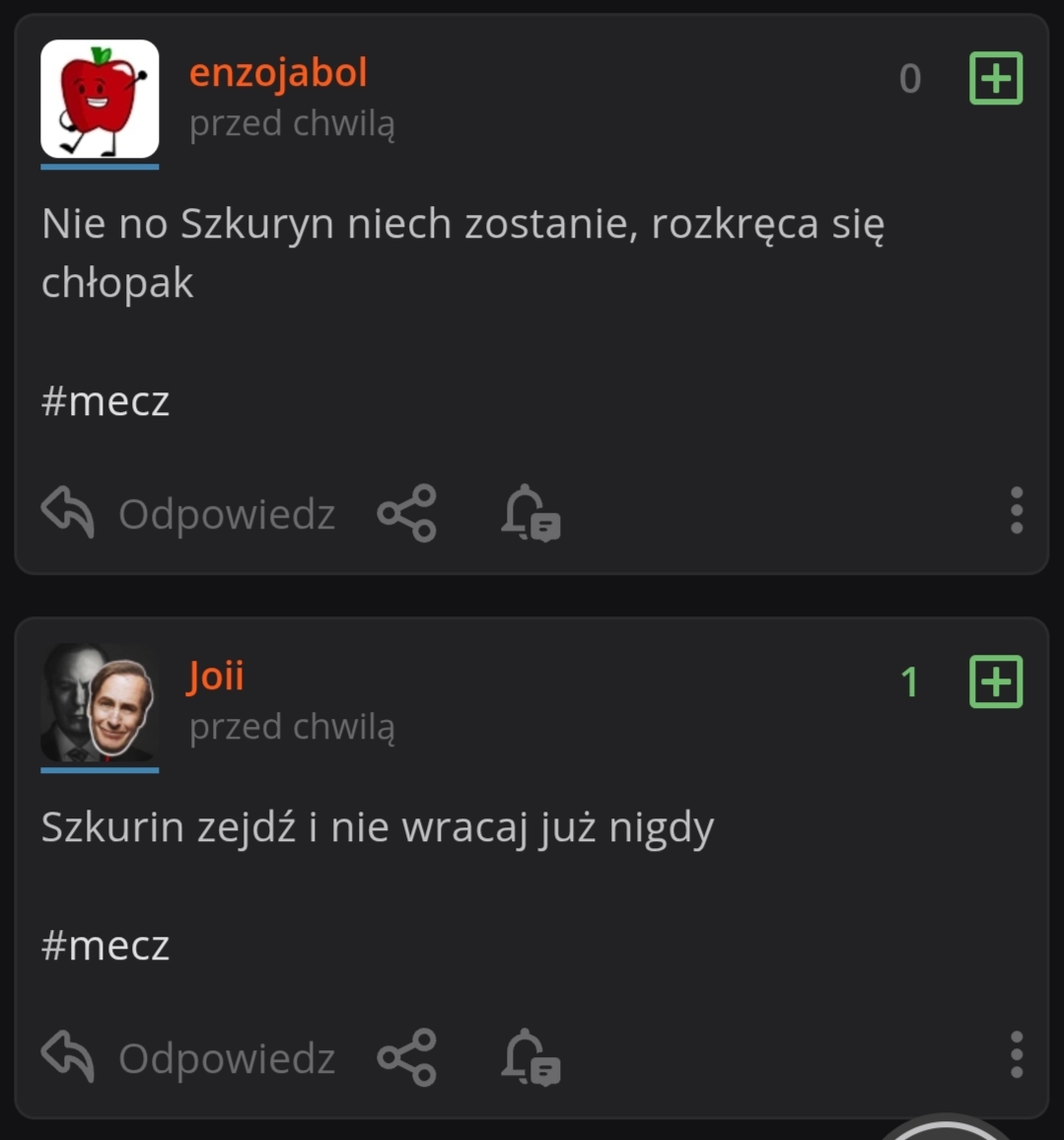Open enzojabol's apple avatar

coord(100,99)
